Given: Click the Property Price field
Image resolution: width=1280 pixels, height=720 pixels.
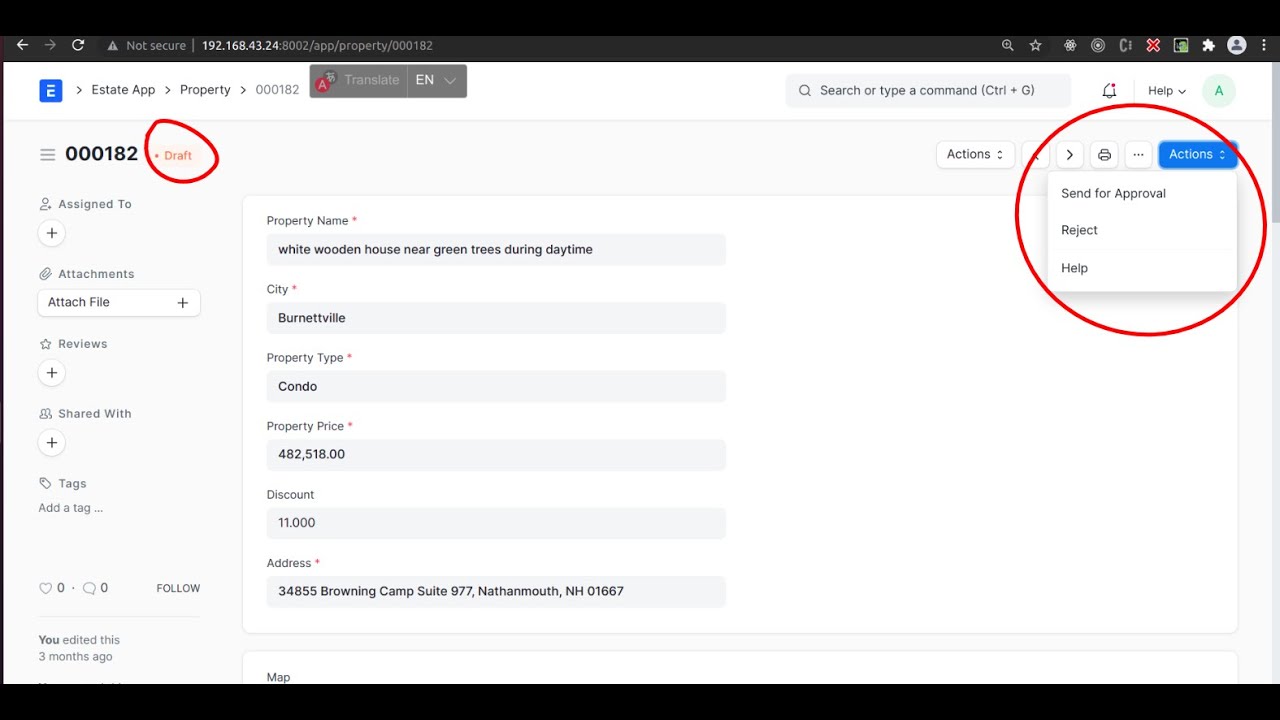Looking at the screenshot, I should [x=496, y=454].
